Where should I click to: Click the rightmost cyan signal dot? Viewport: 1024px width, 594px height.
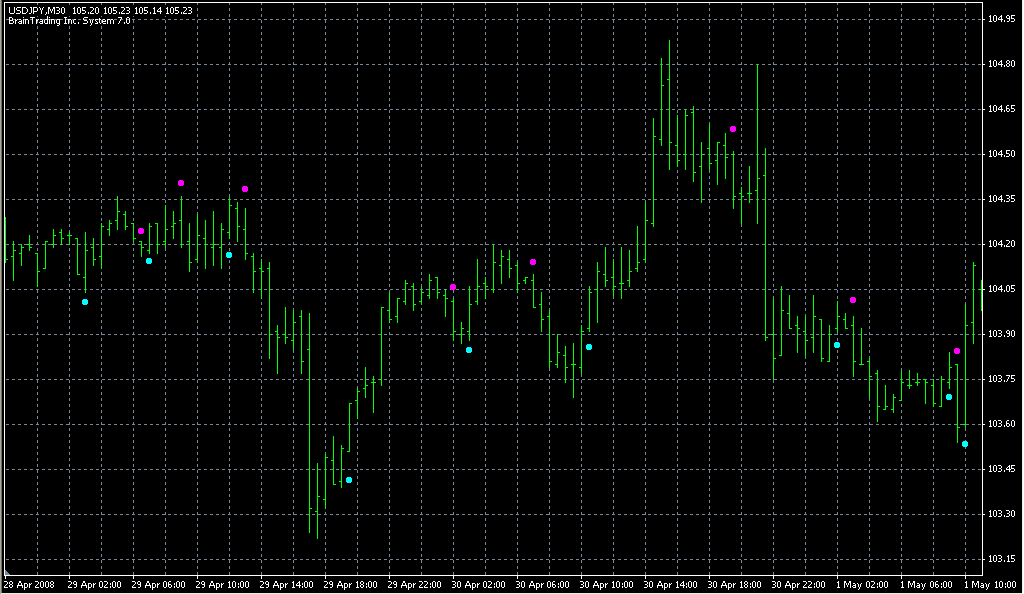tap(965, 444)
